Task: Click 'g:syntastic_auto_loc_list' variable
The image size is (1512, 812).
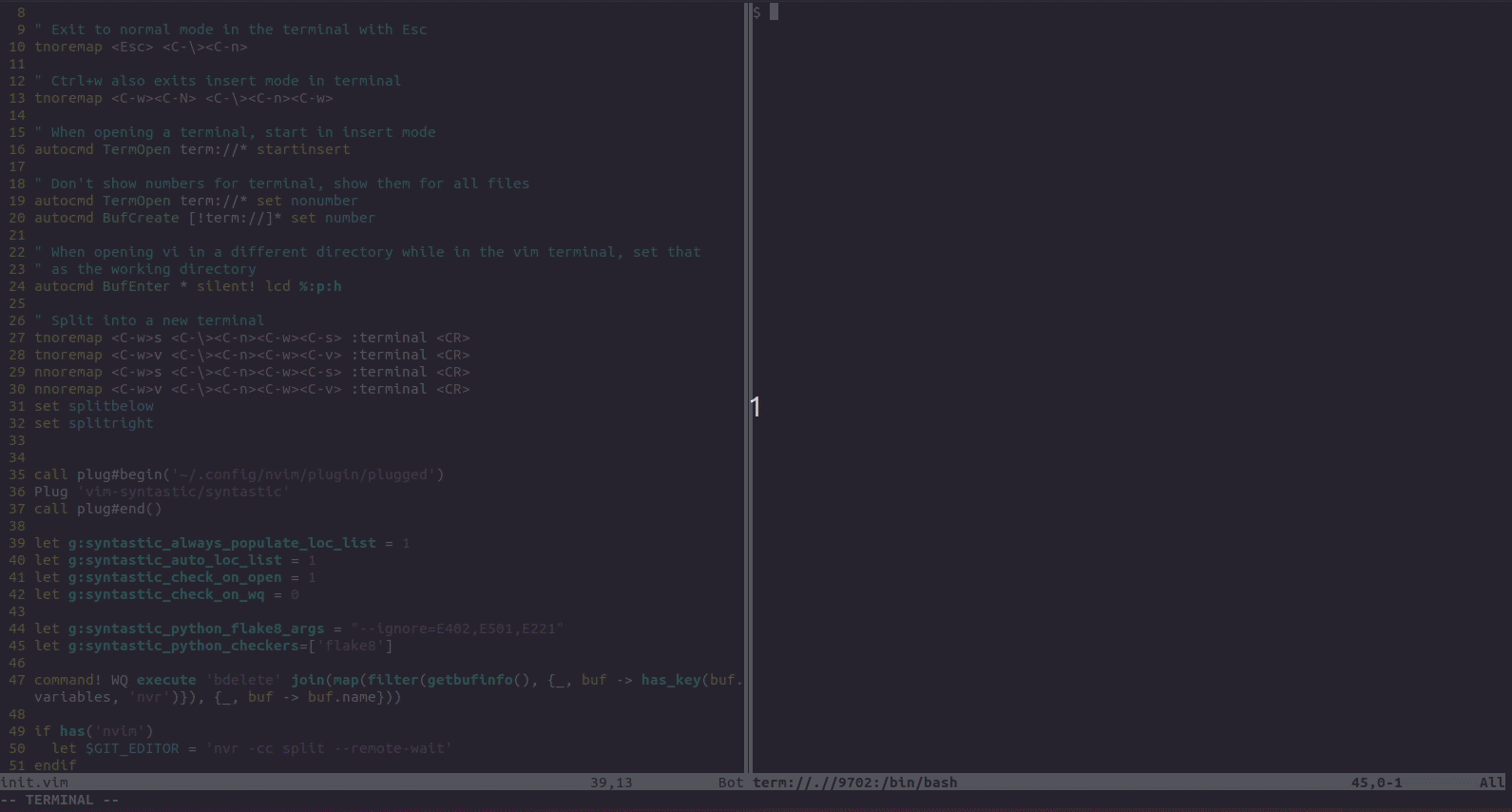Action: [175, 560]
